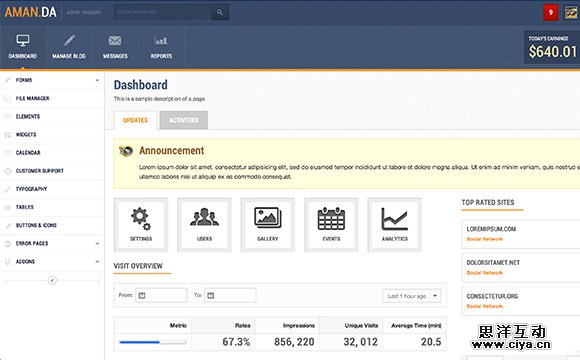Click the Unique Visits value 32, 012
Screen dimensions: 580x360
tap(360, 342)
